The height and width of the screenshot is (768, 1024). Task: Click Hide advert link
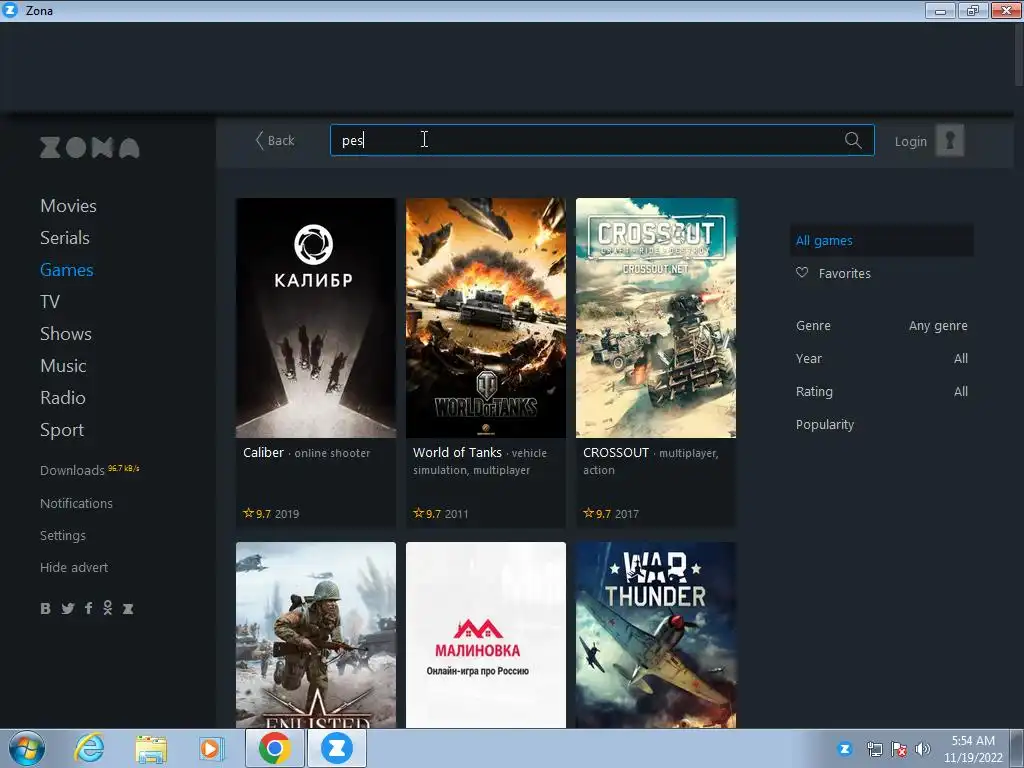coord(74,568)
